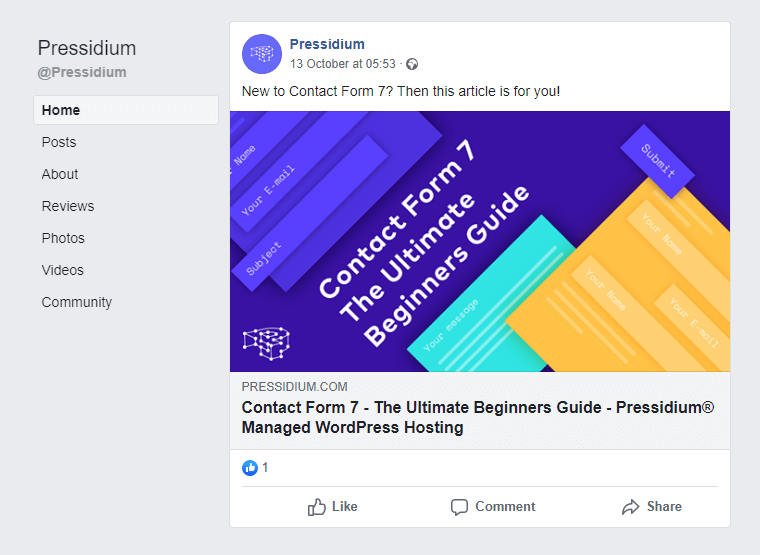The height and width of the screenshot is (555, 760).
Task: Click the Pressidium profile avatar icon
Action: [x=262, y=54]
